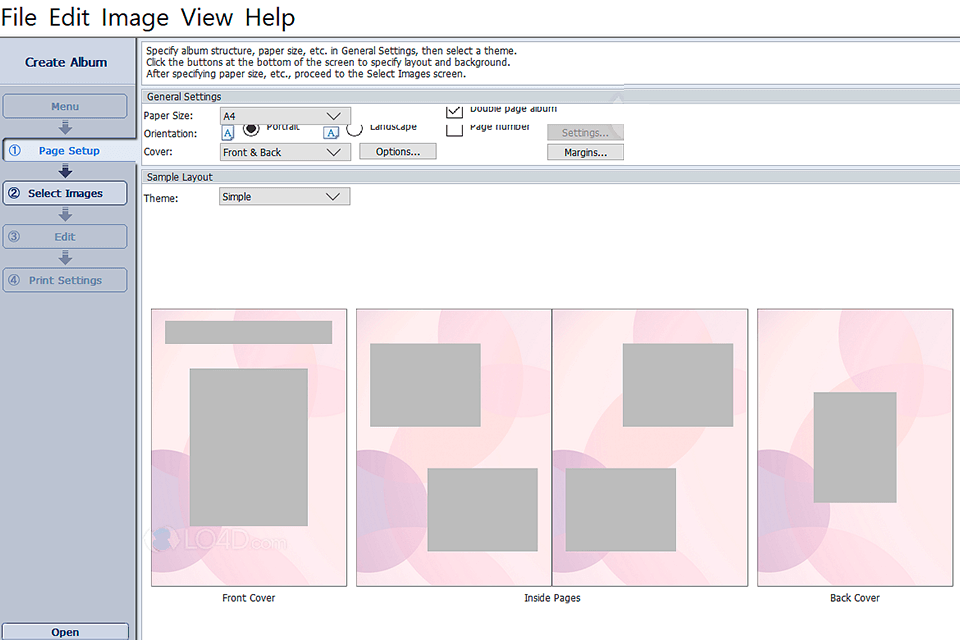The width and height of the screenshot is (960, 640).
Task: Open the Cover dropdown showing Front & Back
Action: click(284, 151)
